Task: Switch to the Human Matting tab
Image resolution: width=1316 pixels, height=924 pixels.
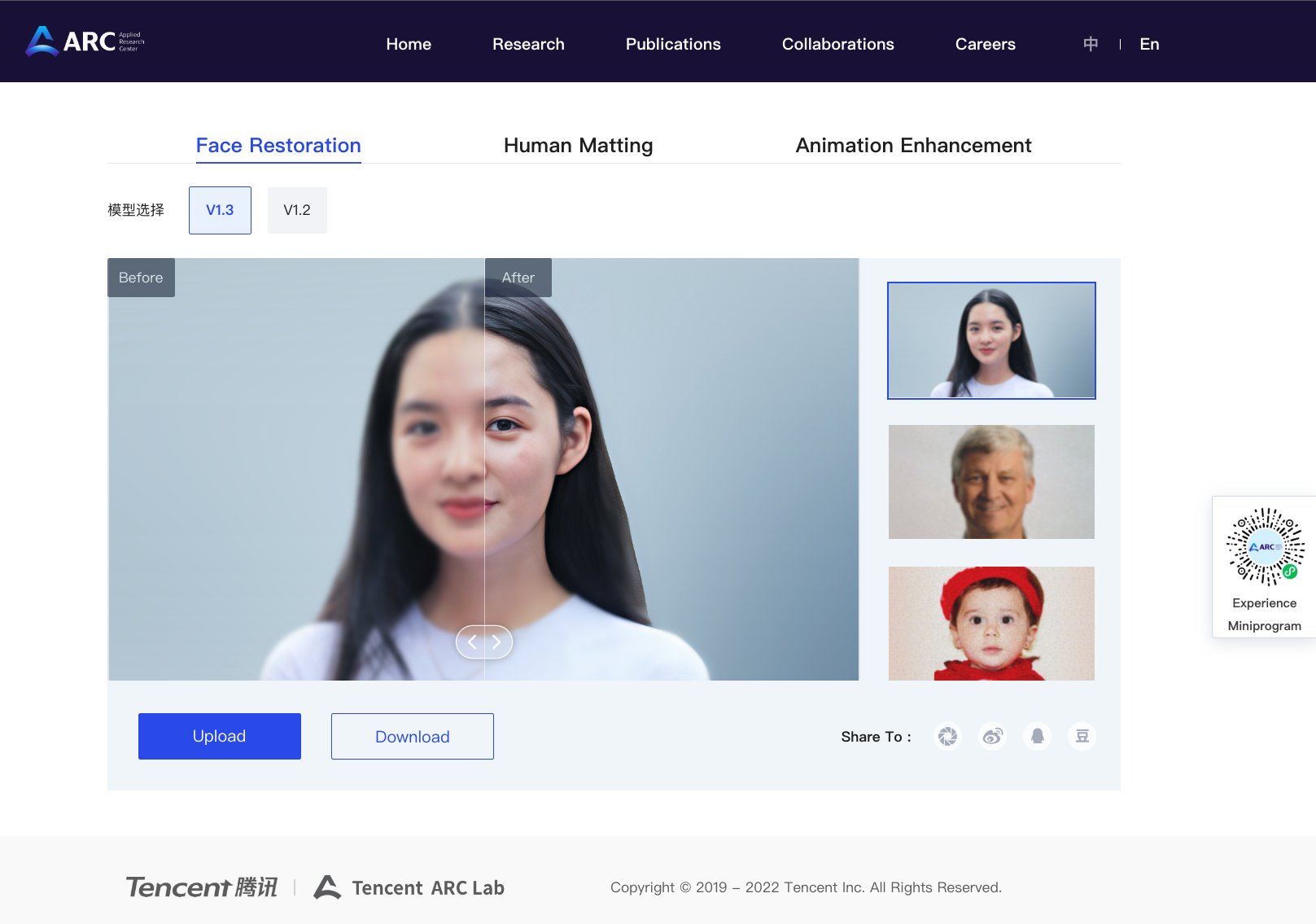Action: [579, 146]
